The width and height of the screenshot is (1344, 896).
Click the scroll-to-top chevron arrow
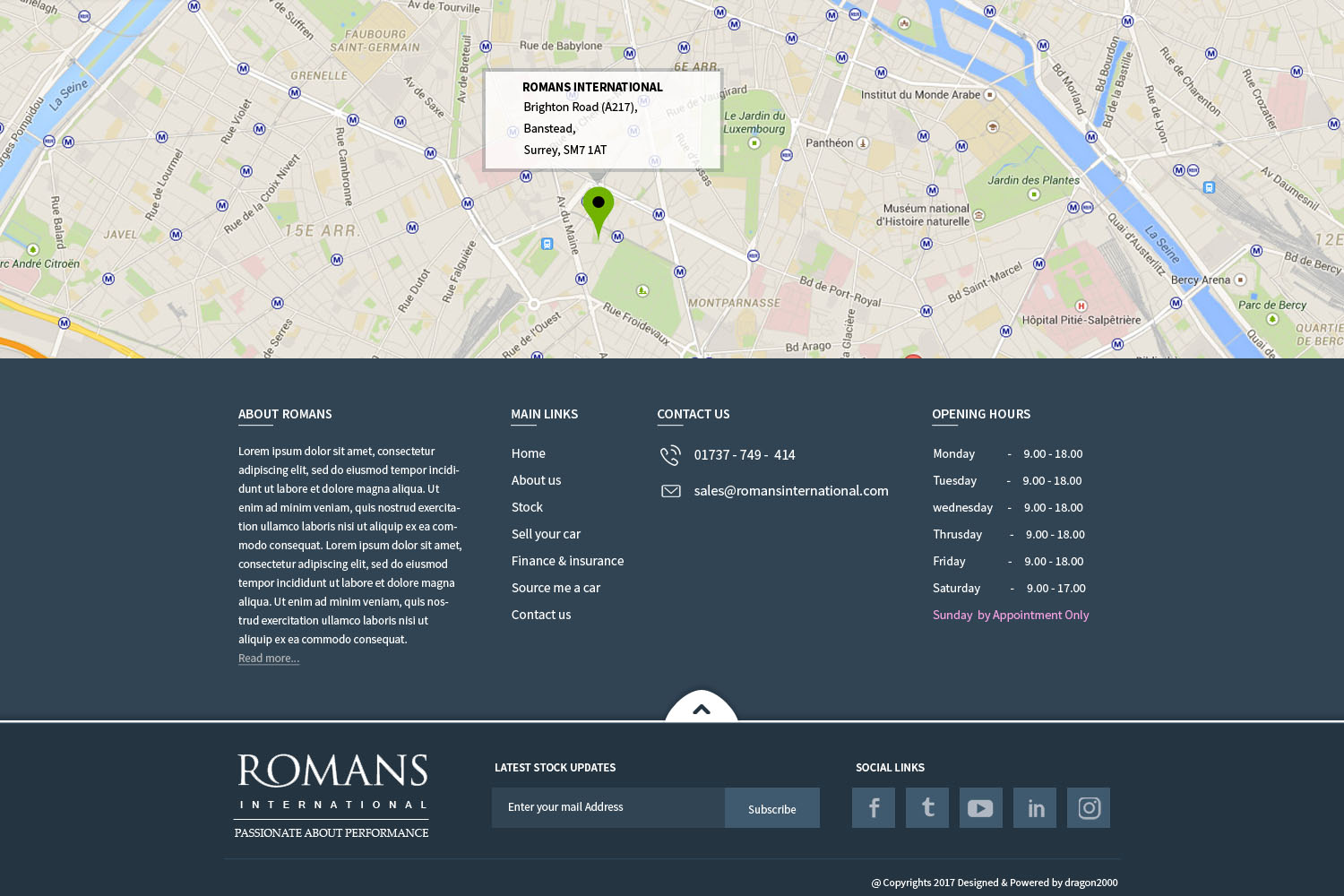tap(702, 709)
